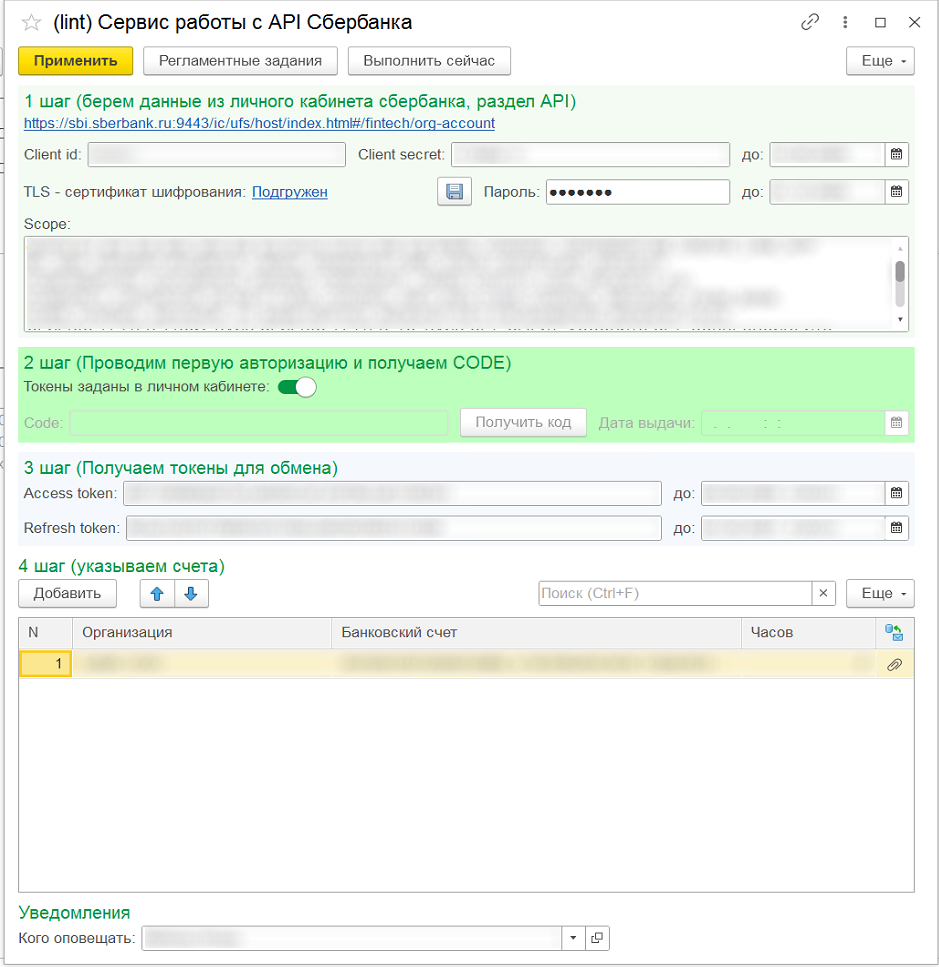939x967 pixels.
Task: Click the Получить код button
Action: coord(523,422)
